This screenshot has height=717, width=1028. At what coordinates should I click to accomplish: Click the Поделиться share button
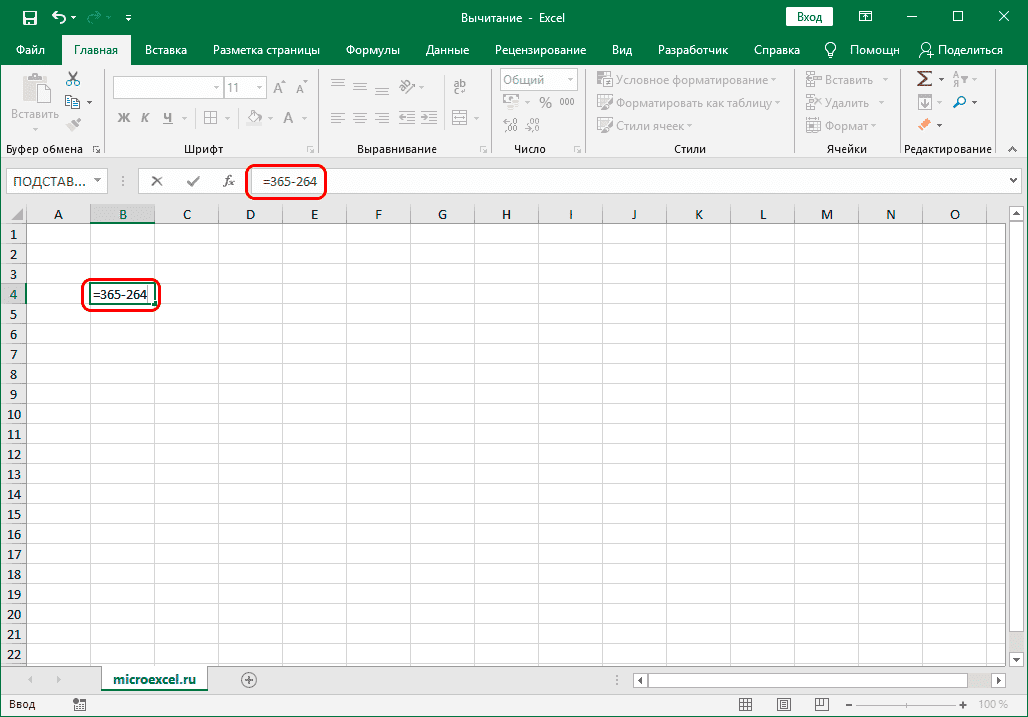[x=961, y=50]
